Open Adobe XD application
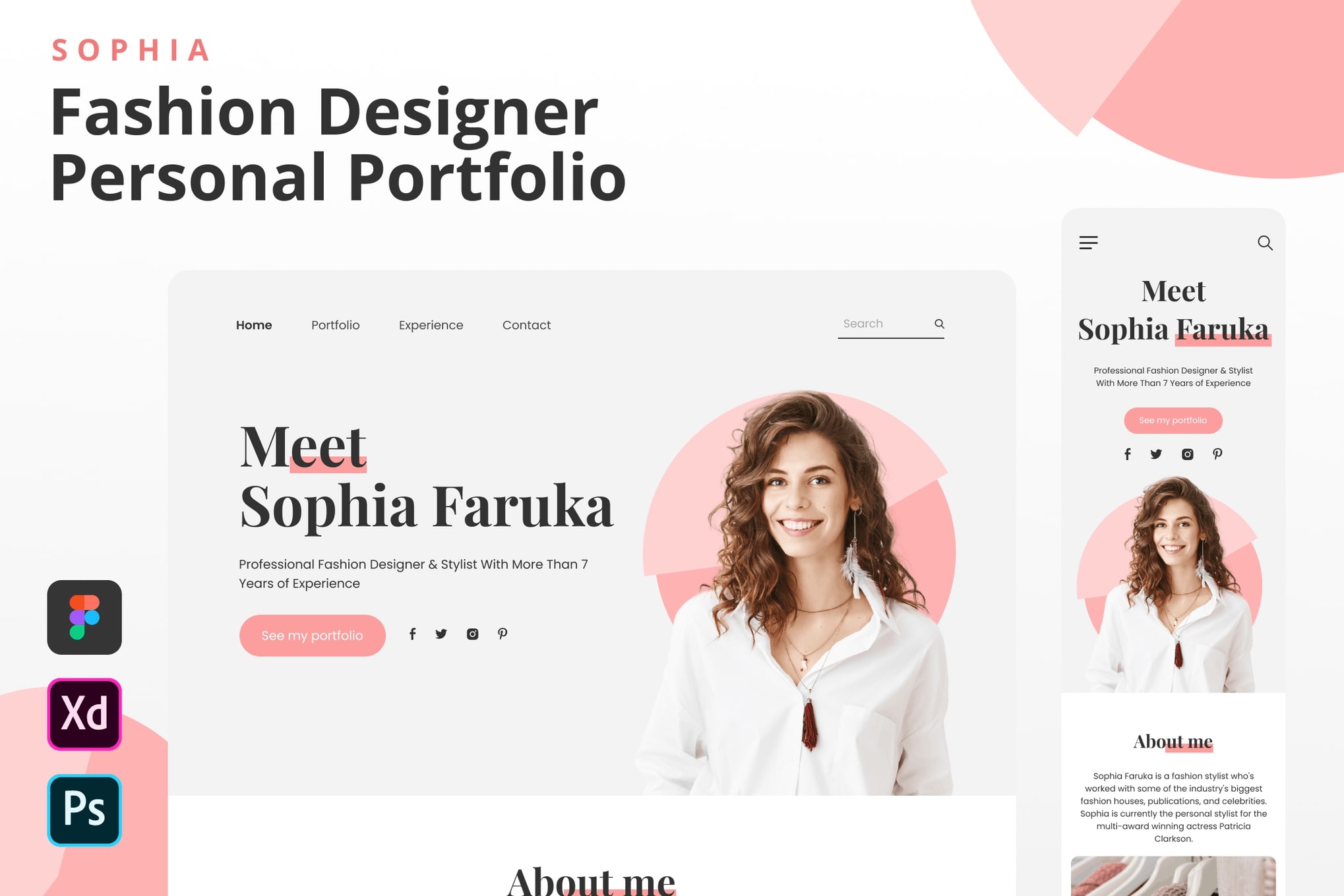1344x896 pixels. coord(84,714)
